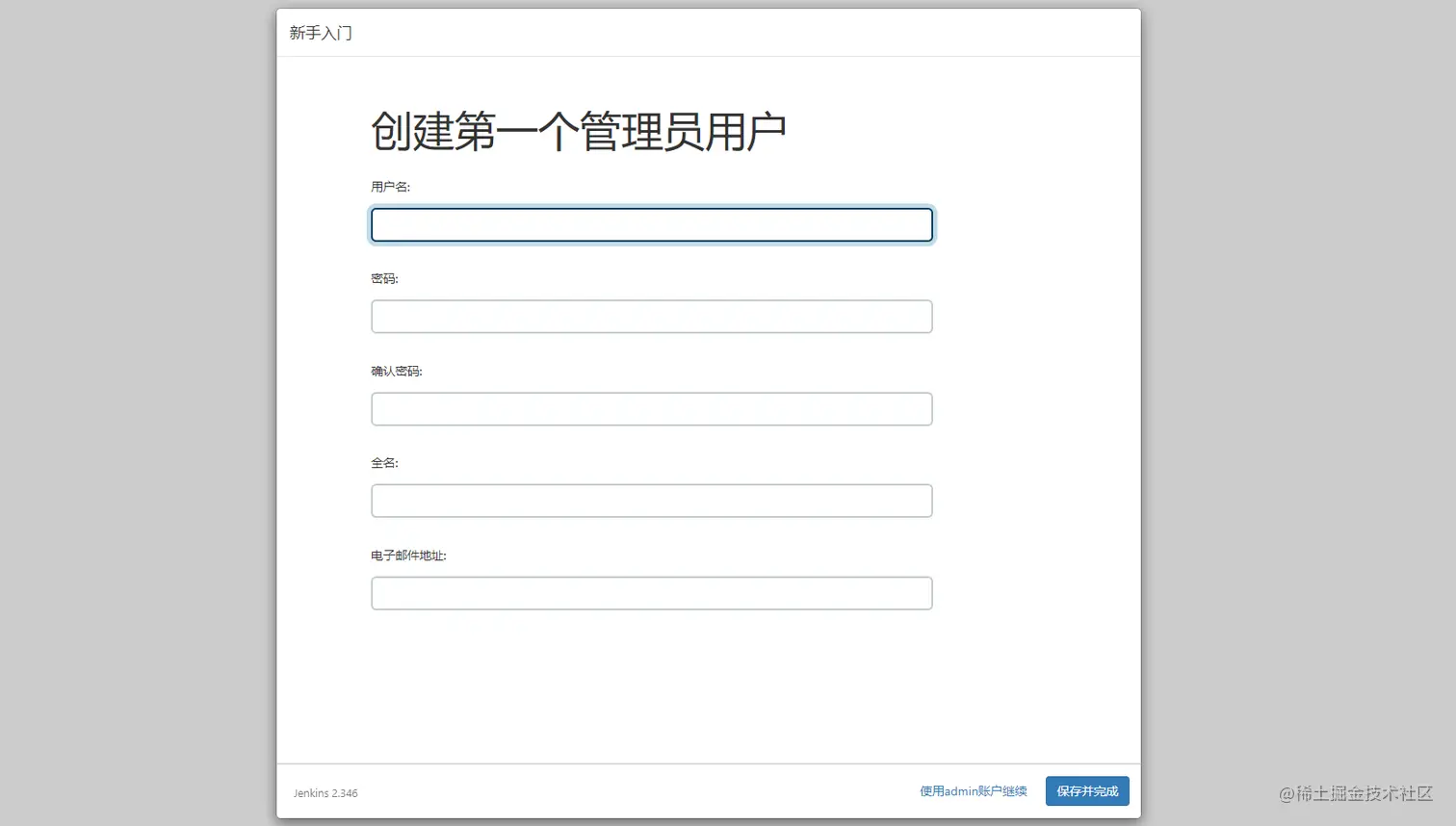Click the 密码 label text
Screen dimensions: 1456x826
[x=384, y=279]
